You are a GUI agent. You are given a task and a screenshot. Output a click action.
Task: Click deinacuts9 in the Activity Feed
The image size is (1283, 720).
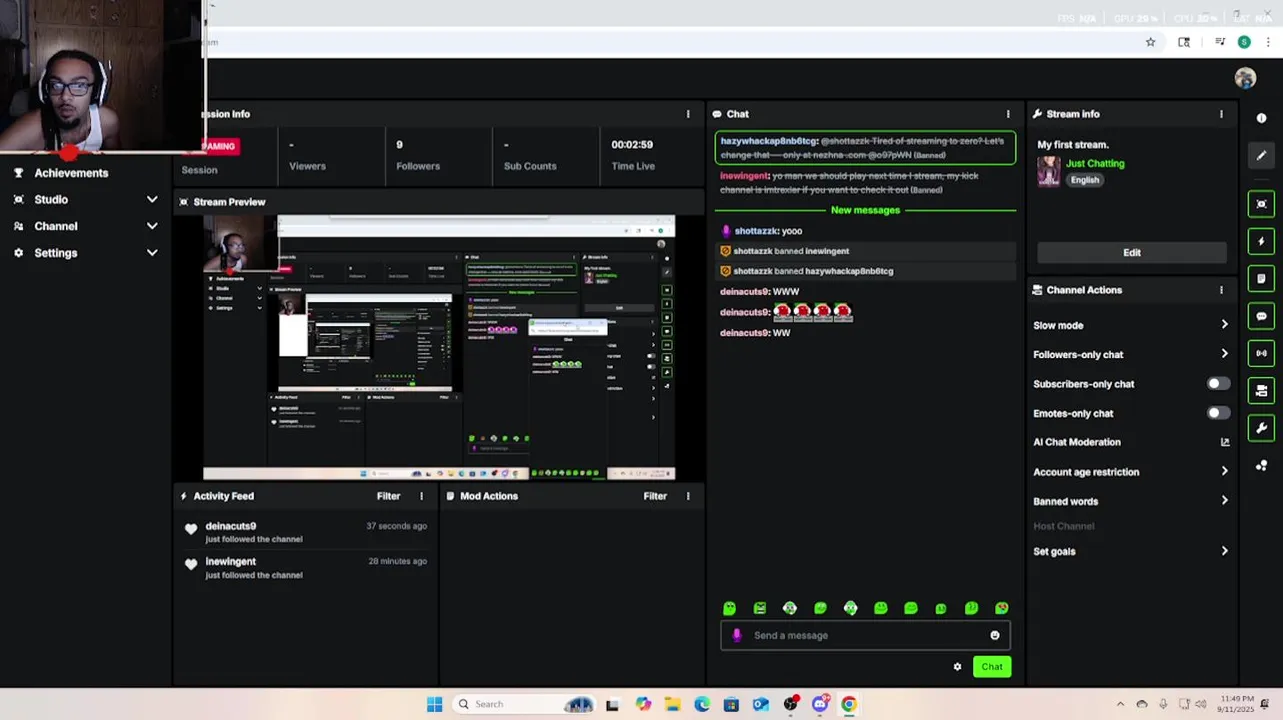click(231, 526)
